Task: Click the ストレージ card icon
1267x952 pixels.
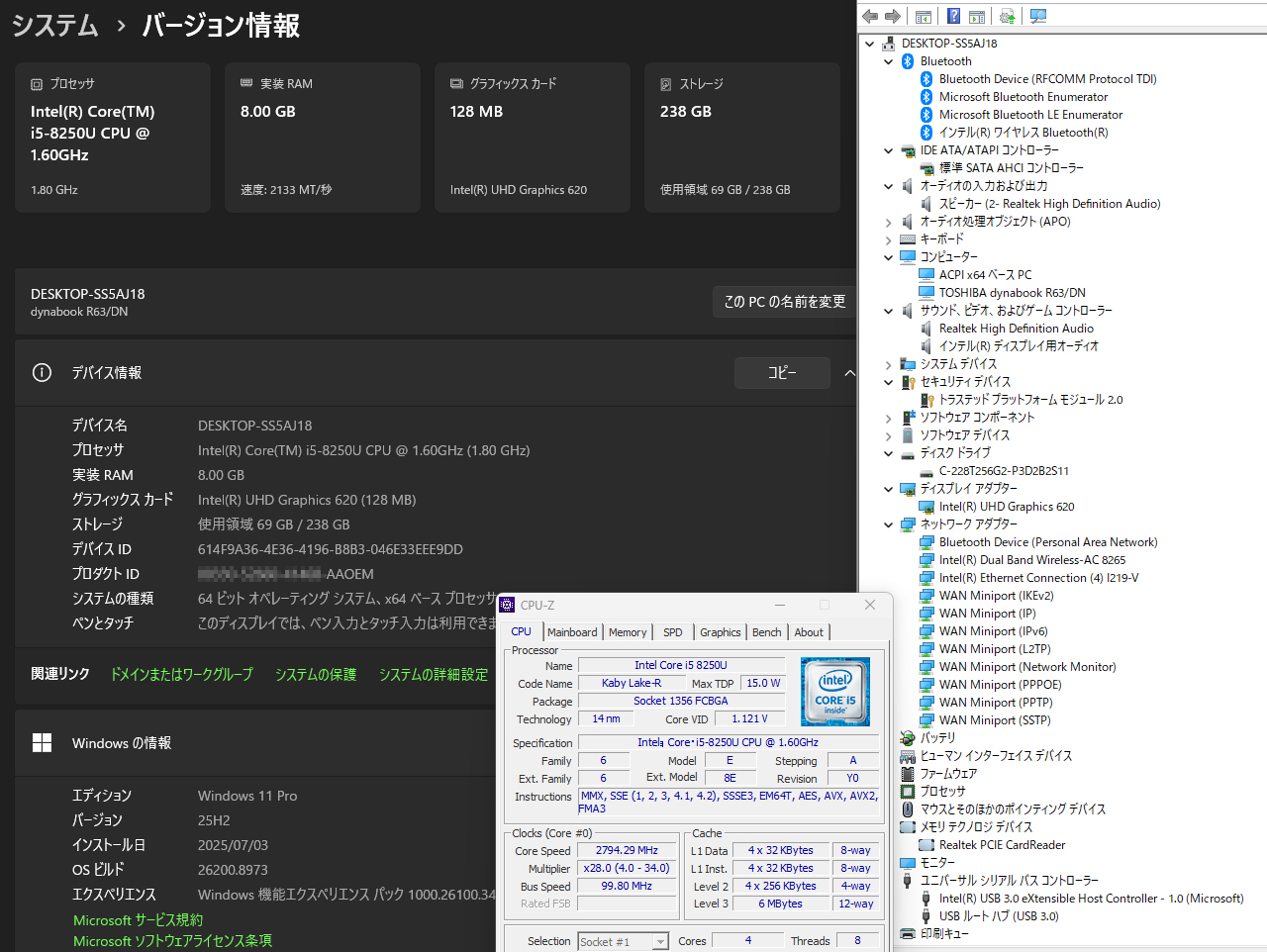Action: coord(666,84)
